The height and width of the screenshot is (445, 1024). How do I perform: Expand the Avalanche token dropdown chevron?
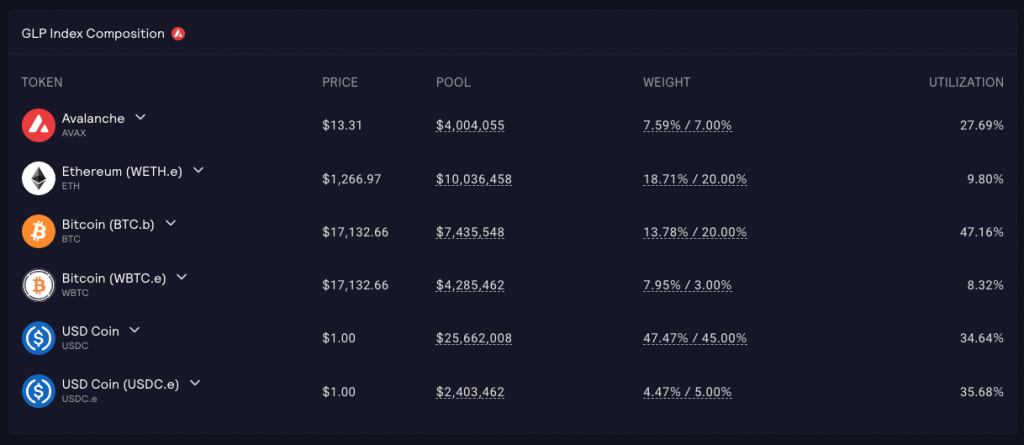(140, 117)
